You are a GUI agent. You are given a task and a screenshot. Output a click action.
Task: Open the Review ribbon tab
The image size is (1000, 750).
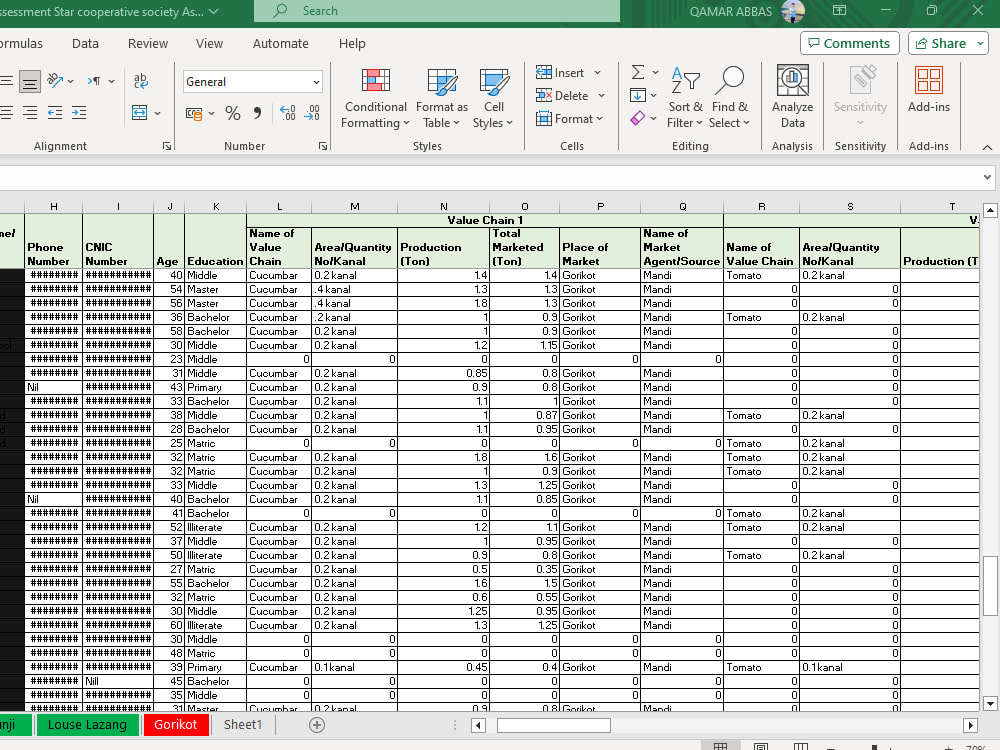click(x=147, y=43)
